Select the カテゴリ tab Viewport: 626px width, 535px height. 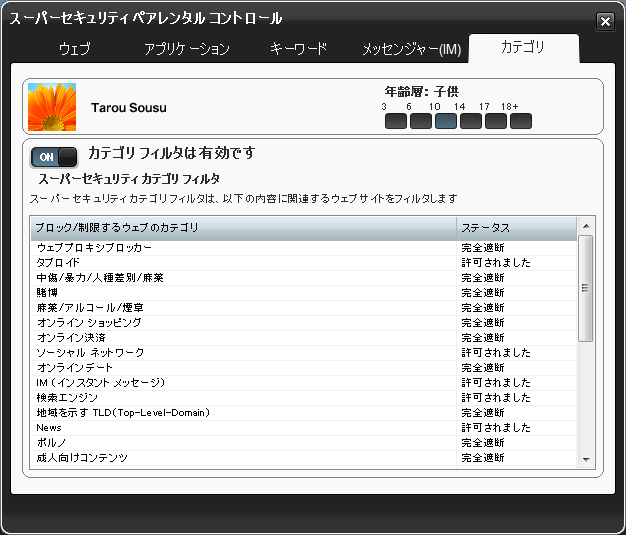coord(523,48)
